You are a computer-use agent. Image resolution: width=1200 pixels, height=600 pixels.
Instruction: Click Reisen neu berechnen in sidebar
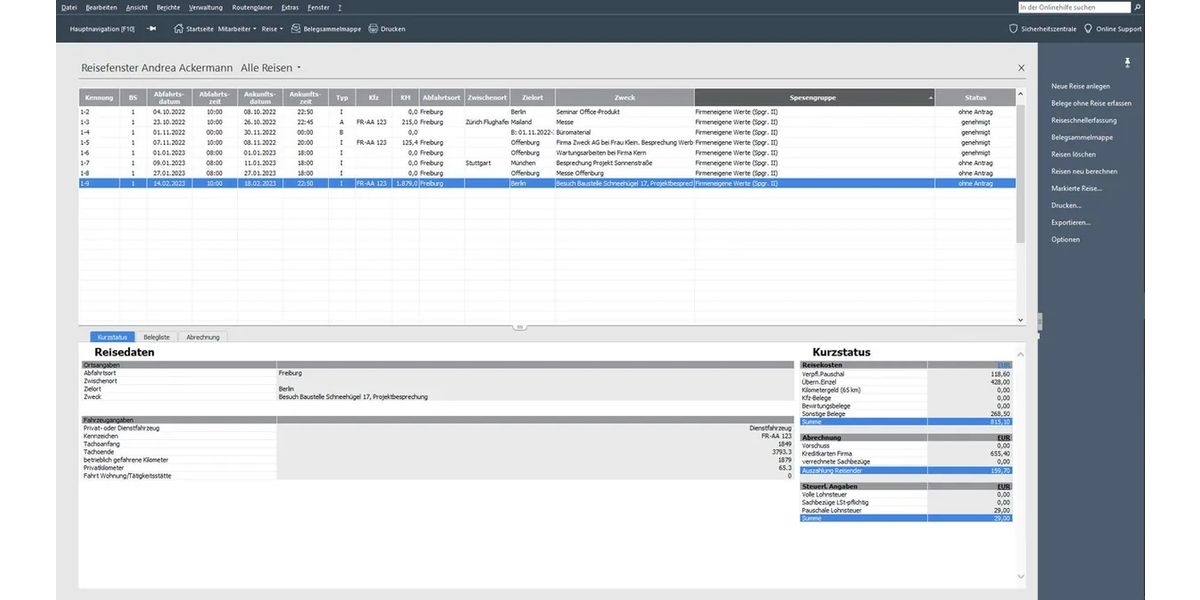(x=1084, y=171)
